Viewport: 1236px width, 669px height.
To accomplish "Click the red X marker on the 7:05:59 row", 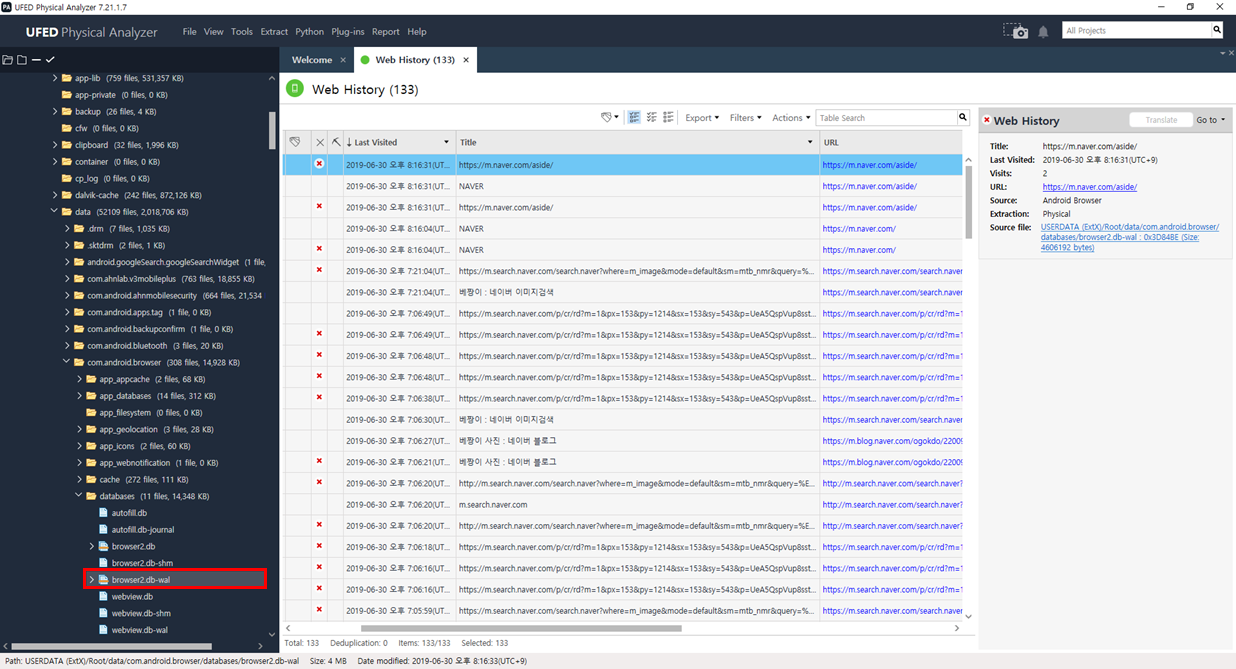I will 319,609.
